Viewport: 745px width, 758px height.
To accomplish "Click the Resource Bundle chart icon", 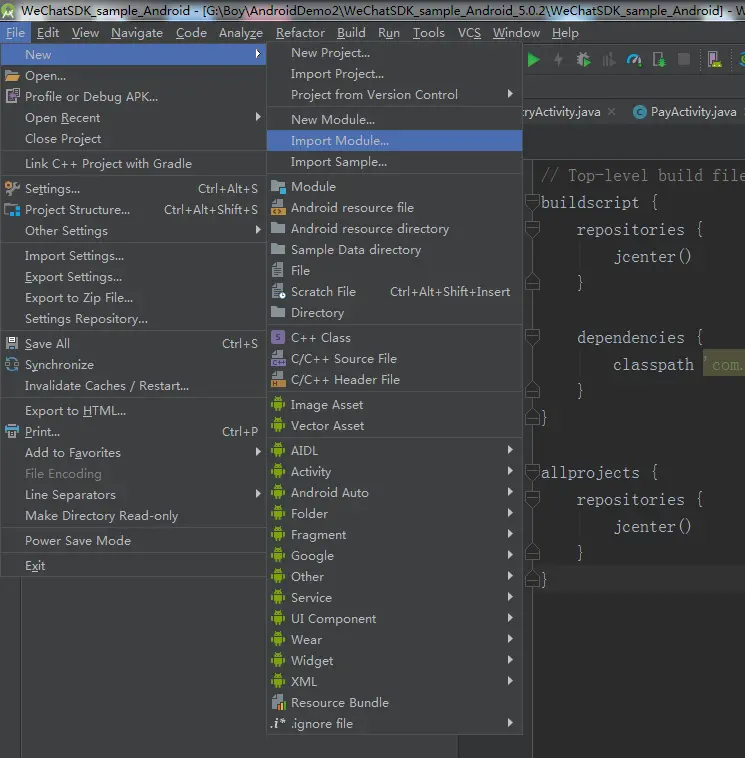I will point(278,702).
